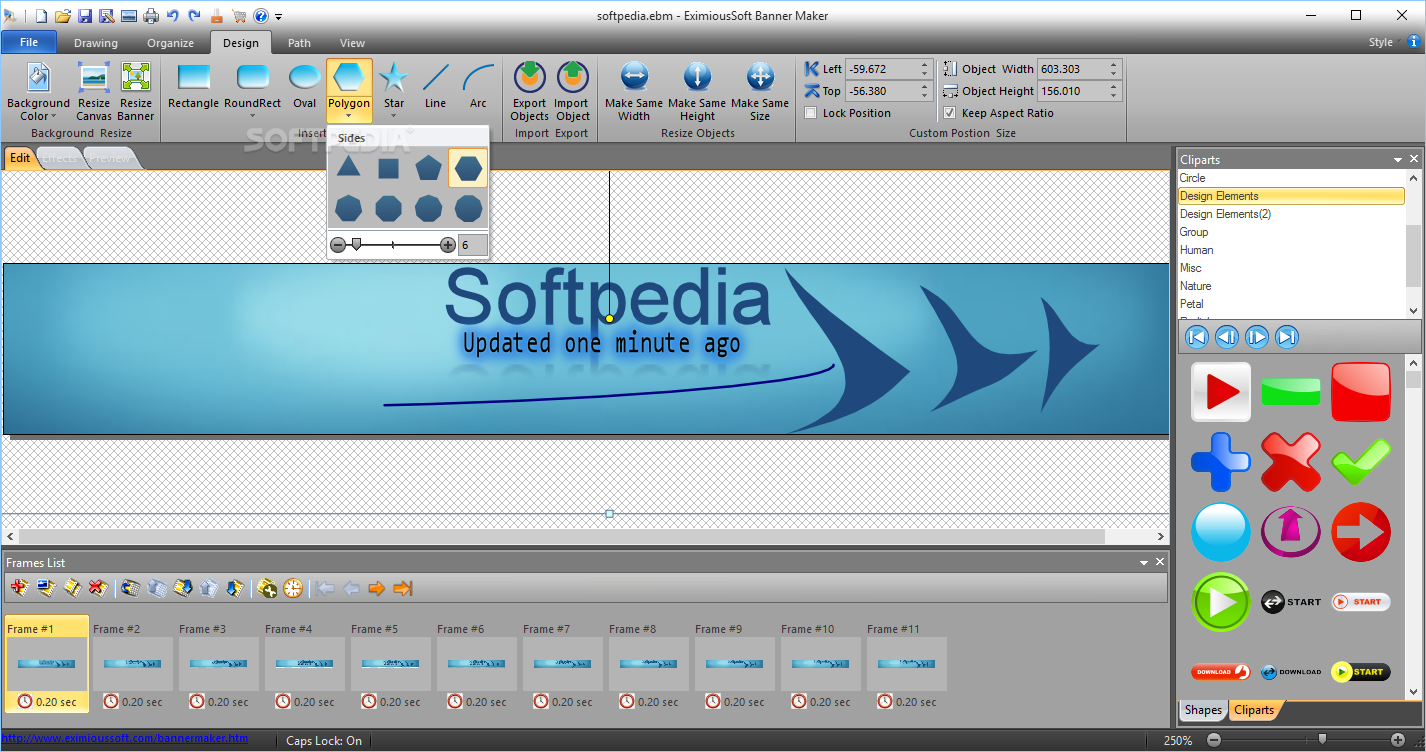Click the Resize Canvas tool
This screenshot has width=1426, height=752.
click(x=94, y=91)
